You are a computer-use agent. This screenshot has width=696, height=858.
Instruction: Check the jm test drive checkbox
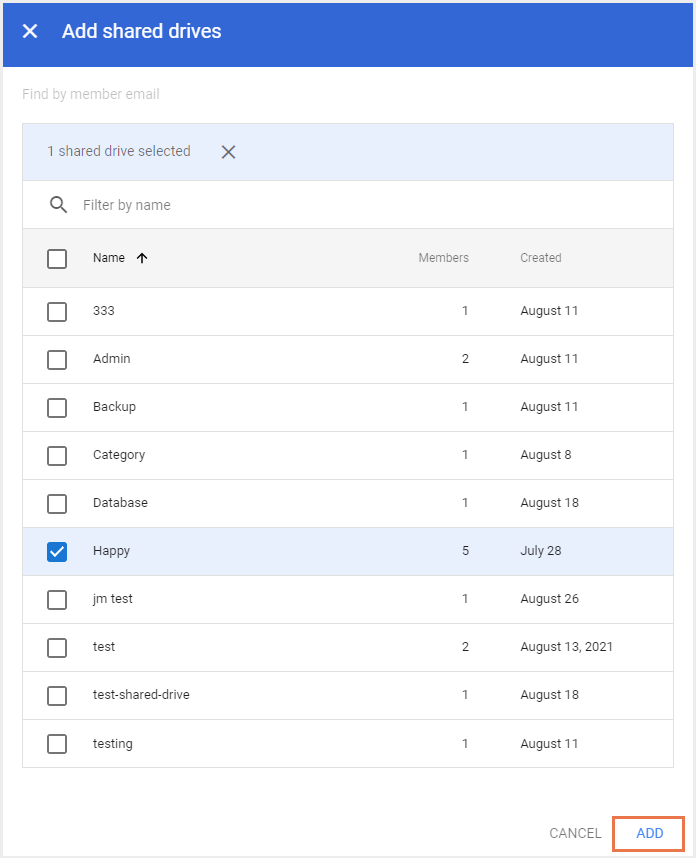[x=57, y=599]
